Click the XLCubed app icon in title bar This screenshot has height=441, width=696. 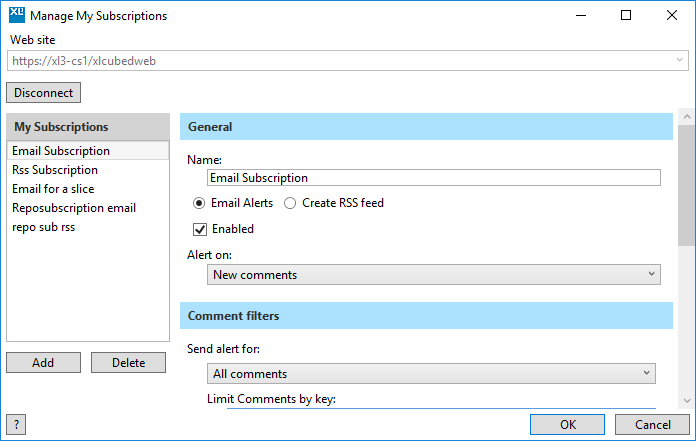pos(17,15)
